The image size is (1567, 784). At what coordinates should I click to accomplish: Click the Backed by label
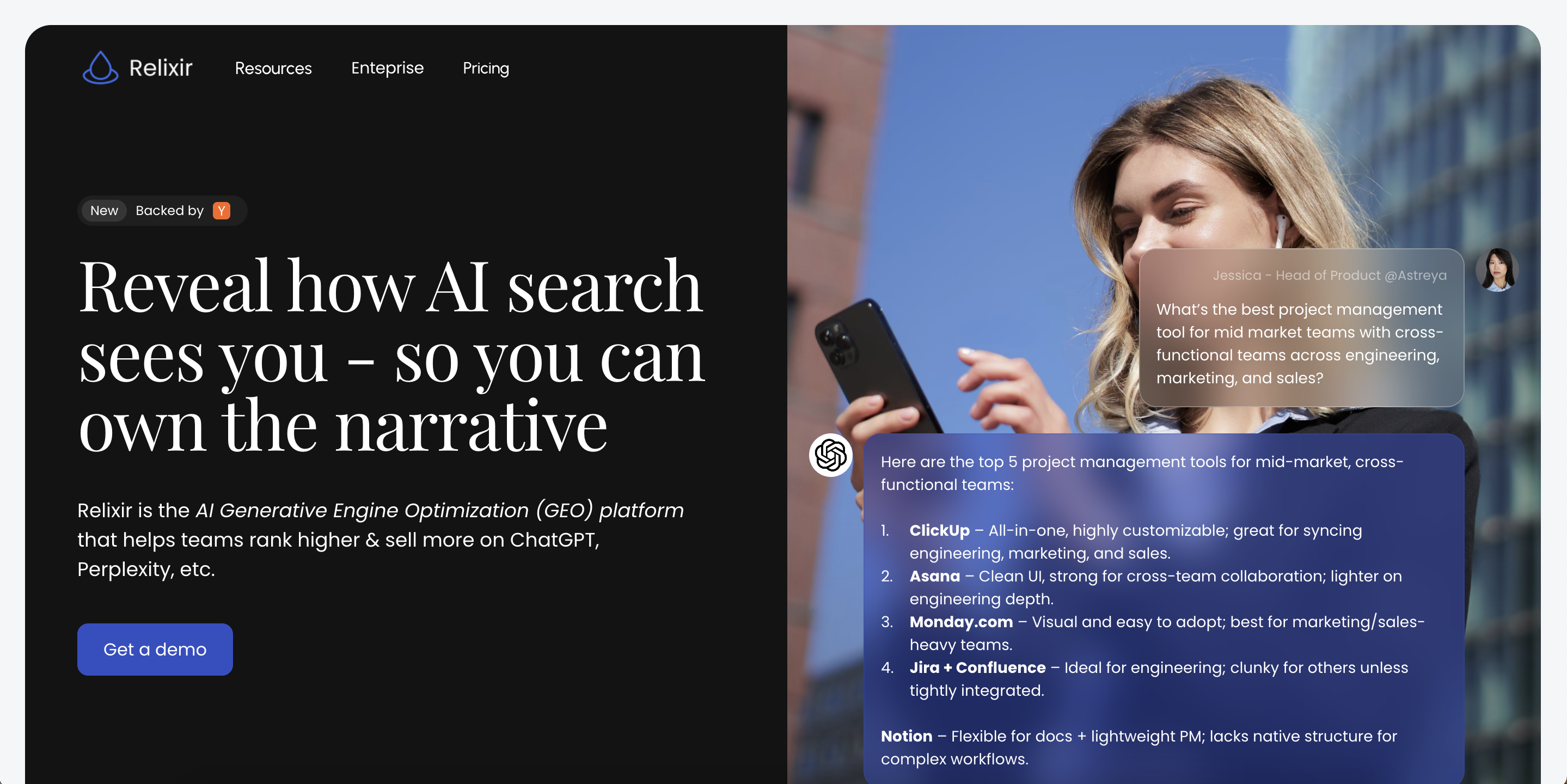pos(170,211)
